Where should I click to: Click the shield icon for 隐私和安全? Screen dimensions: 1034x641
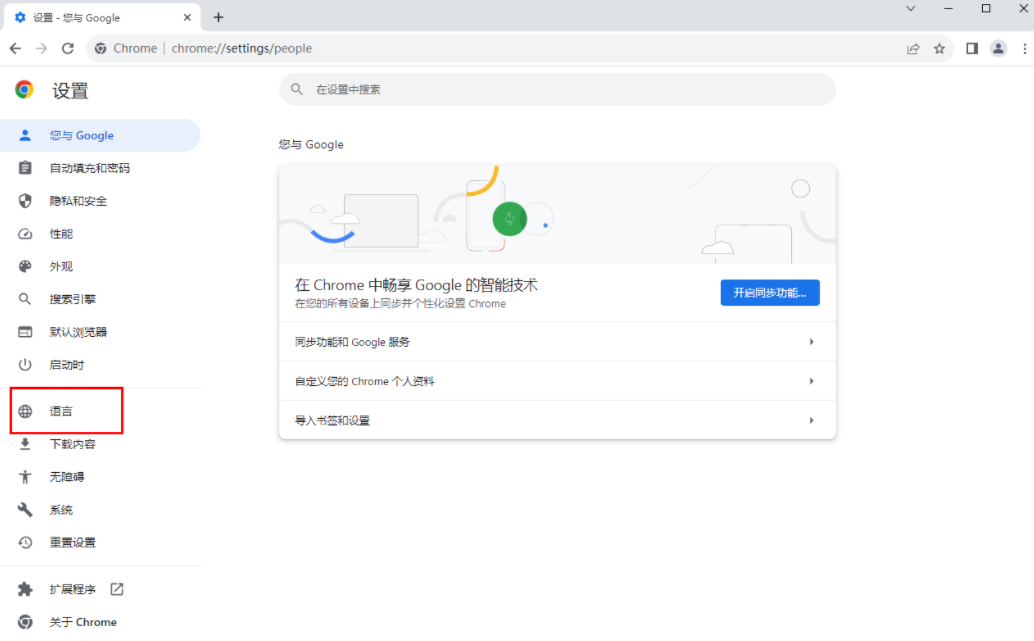point(25,201)
